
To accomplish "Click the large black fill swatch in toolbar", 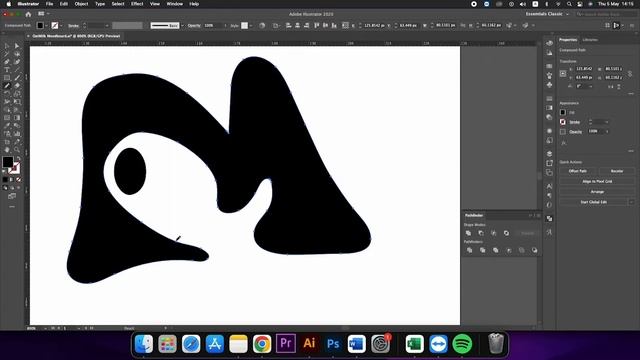I will (8, 162).
